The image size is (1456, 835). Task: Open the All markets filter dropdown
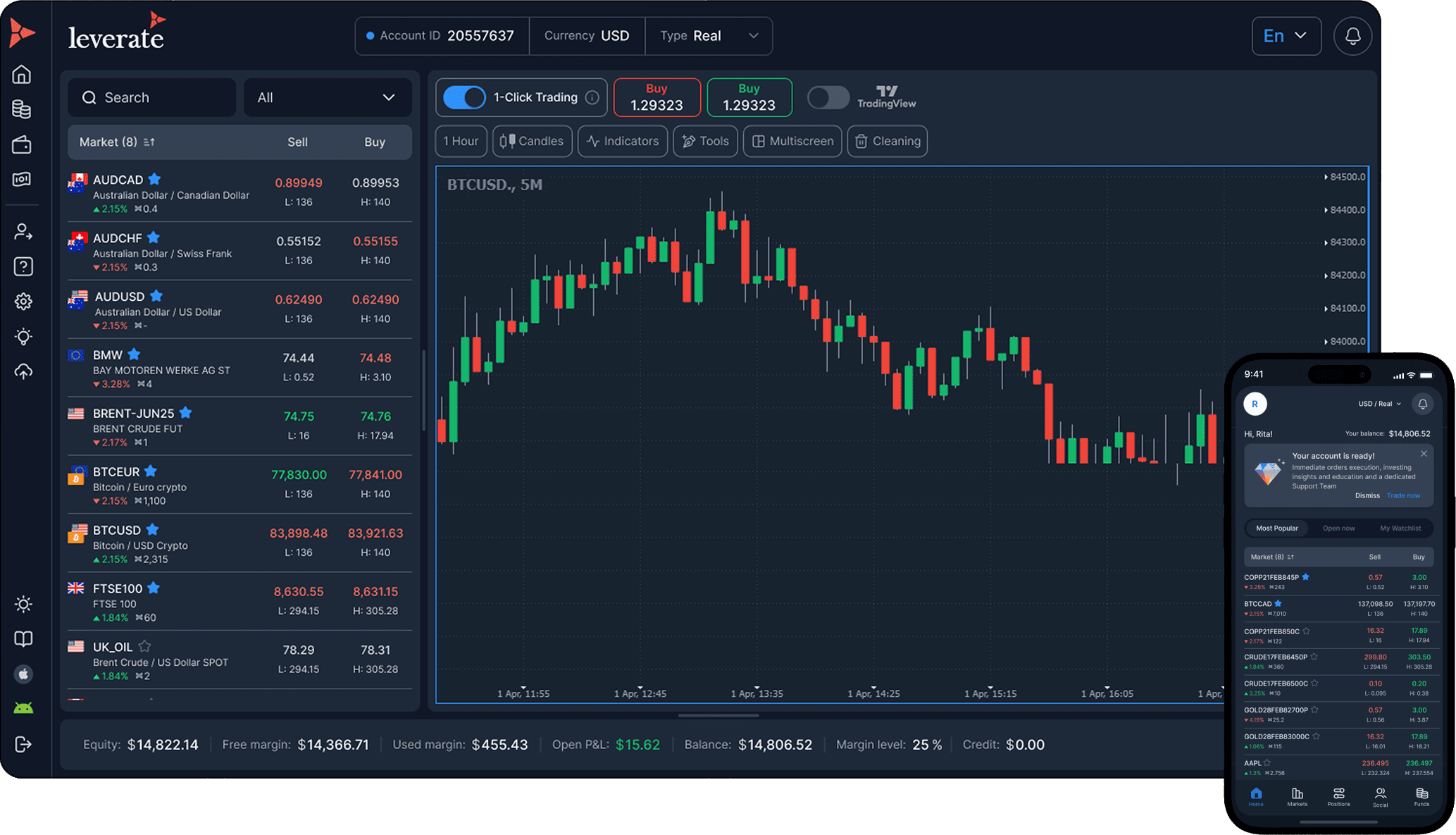tap(328, 97)
